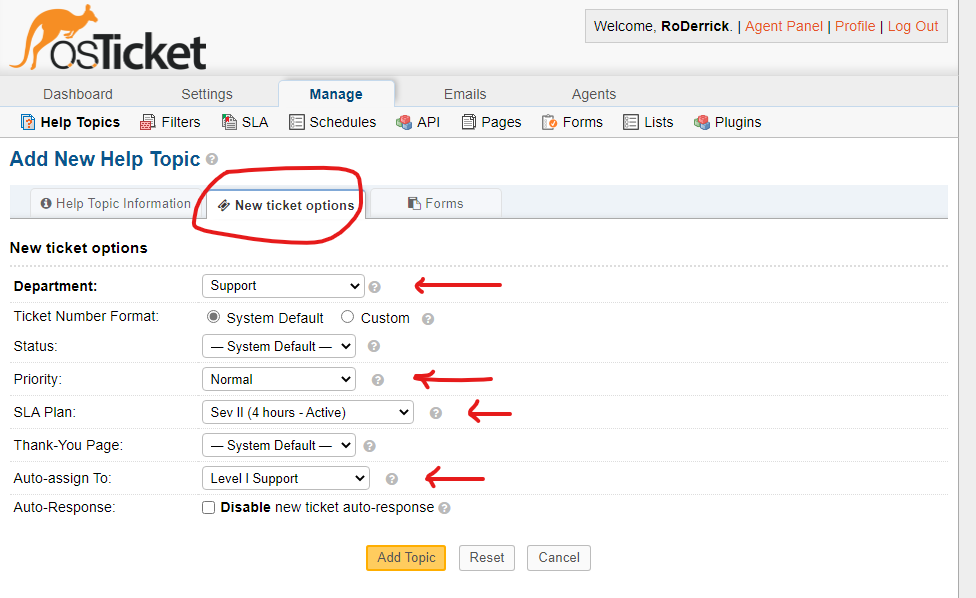Click the Cancel button
The image size is (976, 598).
(559, 558)
